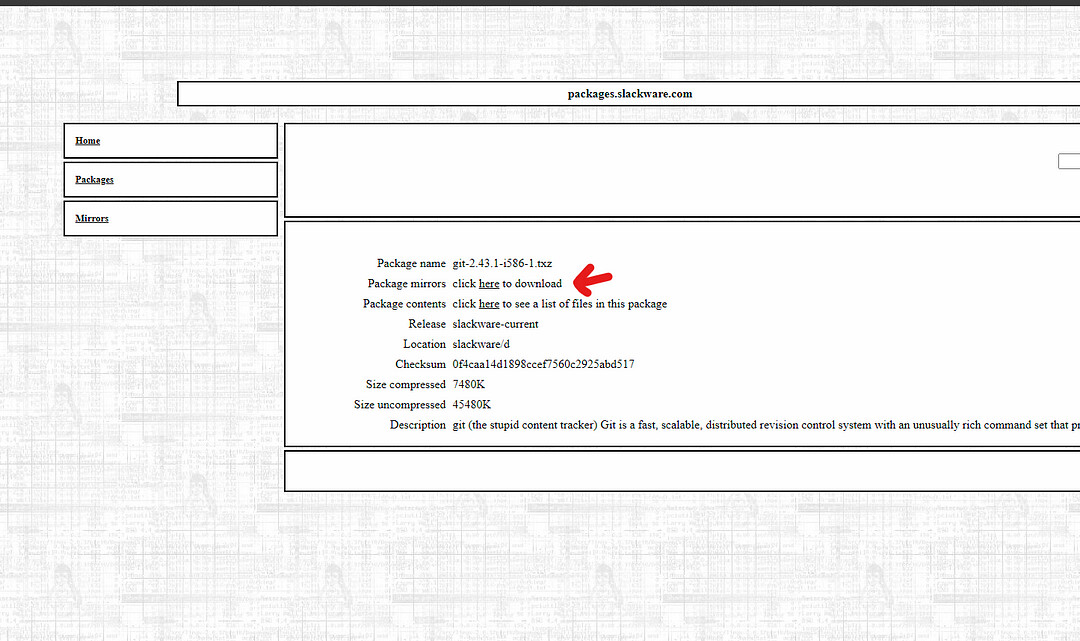Click the uncompressed size value 45480K
This screenshot has height=641, width=1080.
click(471, 405)
